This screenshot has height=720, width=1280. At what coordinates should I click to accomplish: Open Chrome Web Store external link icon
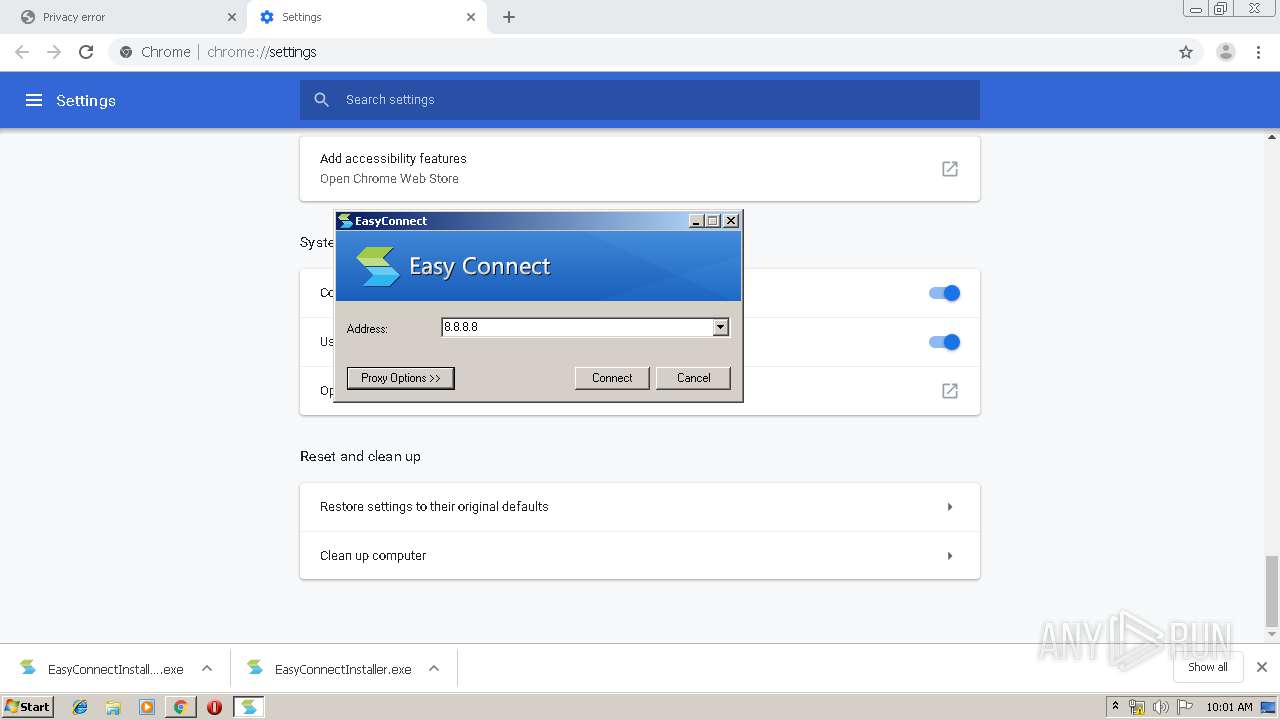coord(950,169)
